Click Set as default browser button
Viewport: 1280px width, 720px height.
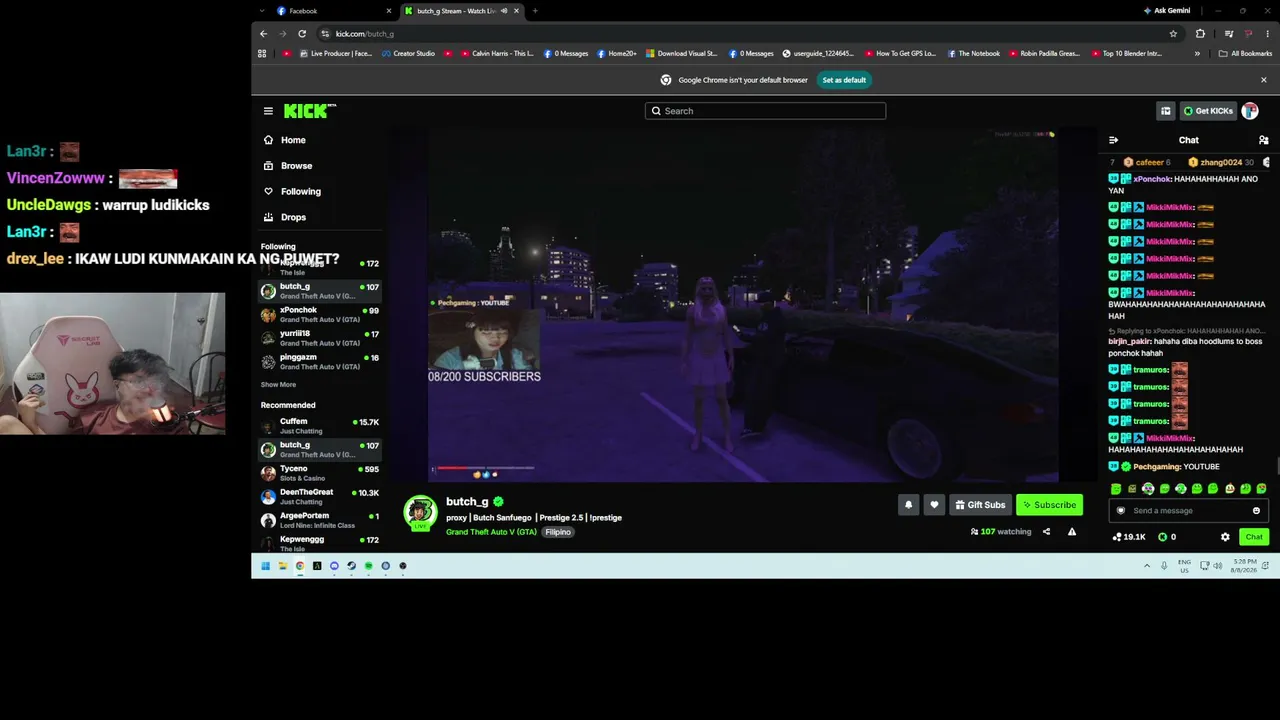(x=844, y=80)
